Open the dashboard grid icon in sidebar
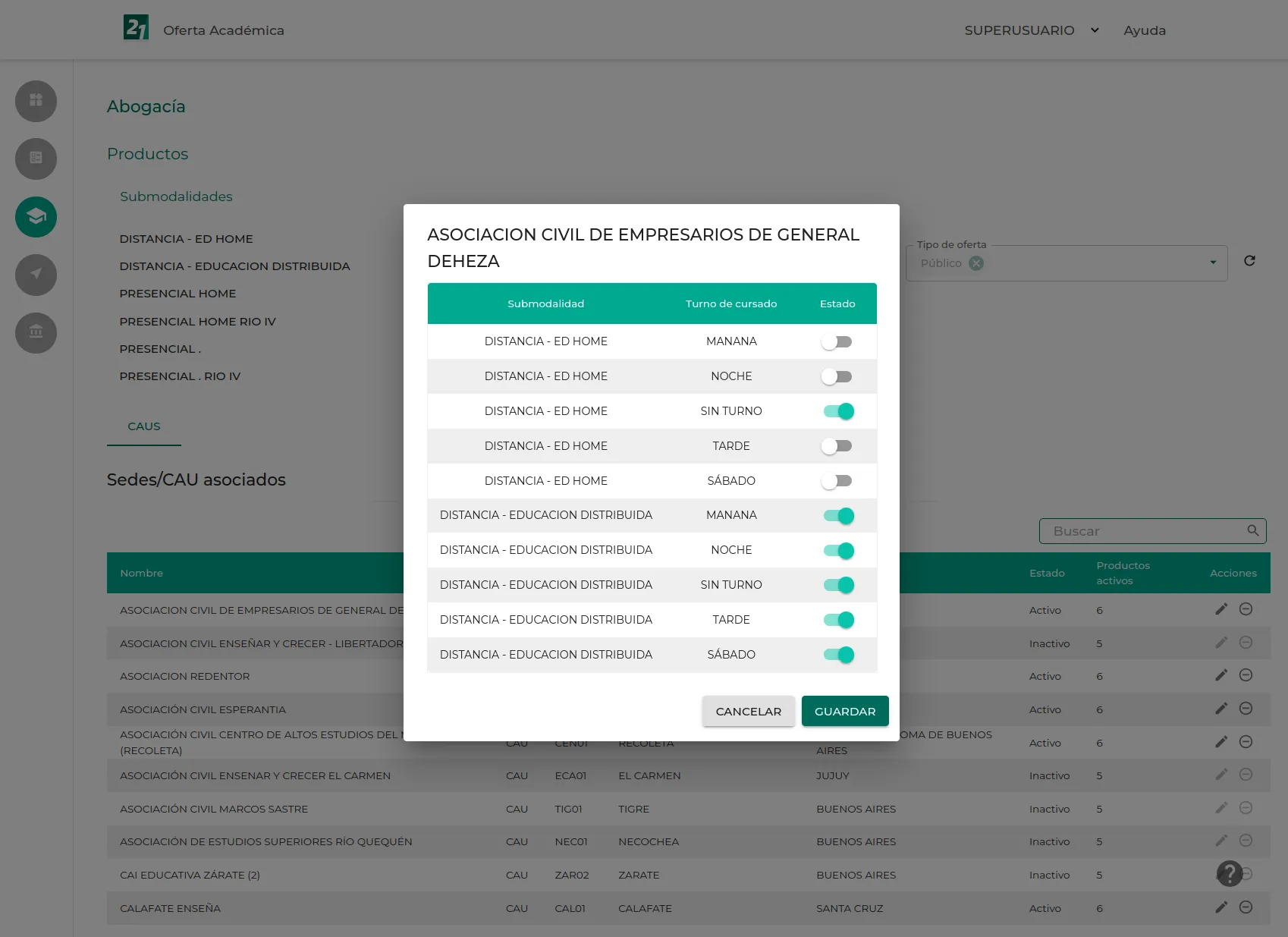 [x=35, y=101]
